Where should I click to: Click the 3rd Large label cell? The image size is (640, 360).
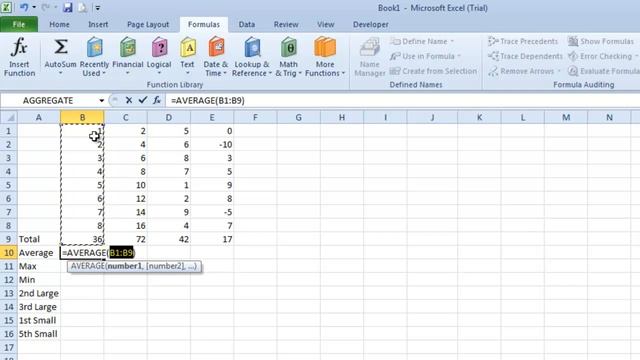pos(39,307)
